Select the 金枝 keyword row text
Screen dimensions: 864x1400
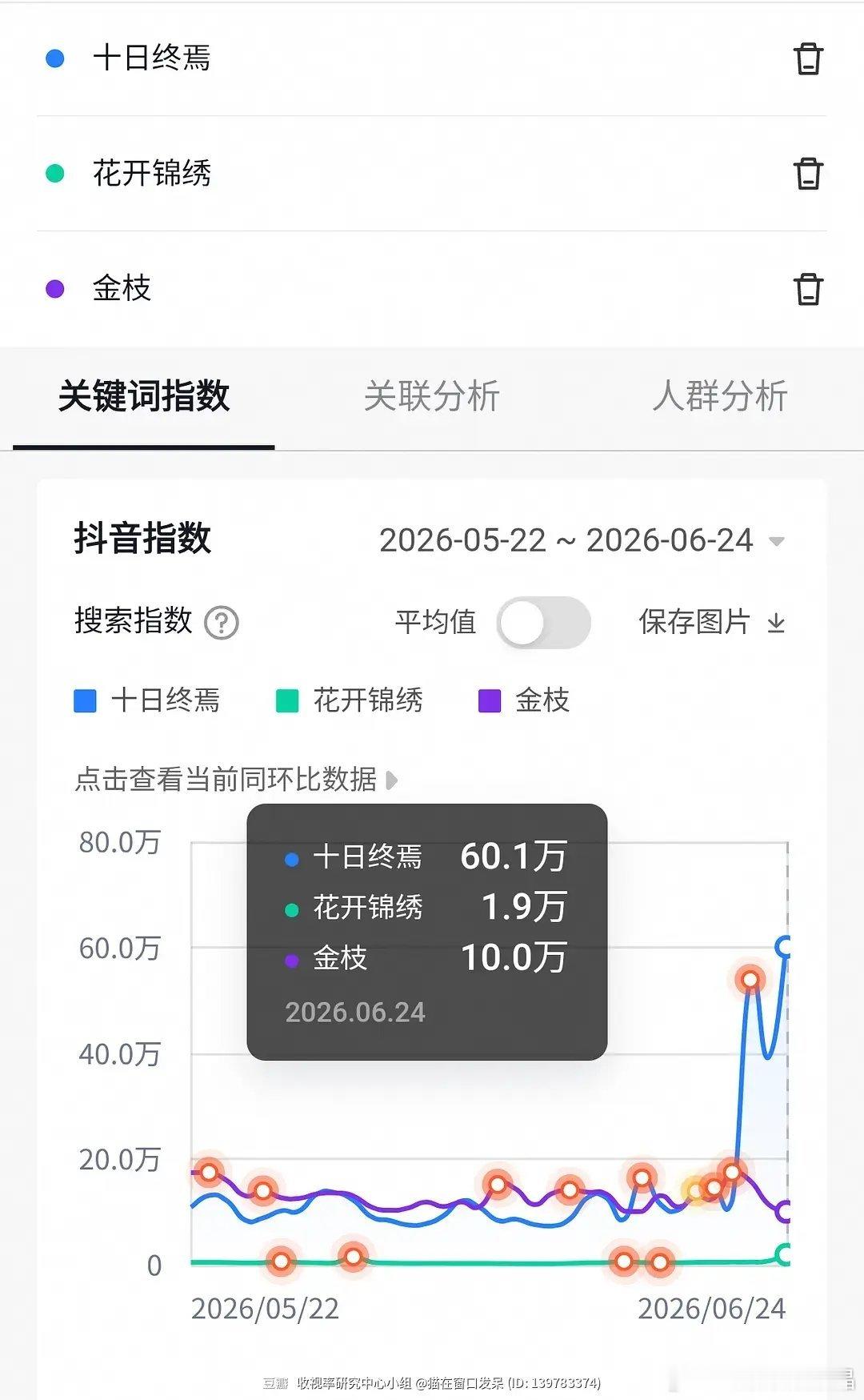point(122,288)
